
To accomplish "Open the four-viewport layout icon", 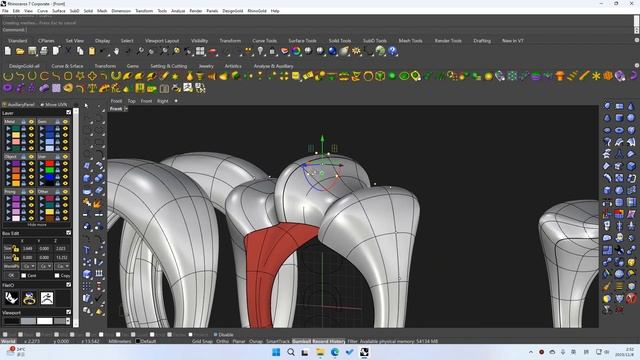I will pyautogui.click(x=200, y=51).
